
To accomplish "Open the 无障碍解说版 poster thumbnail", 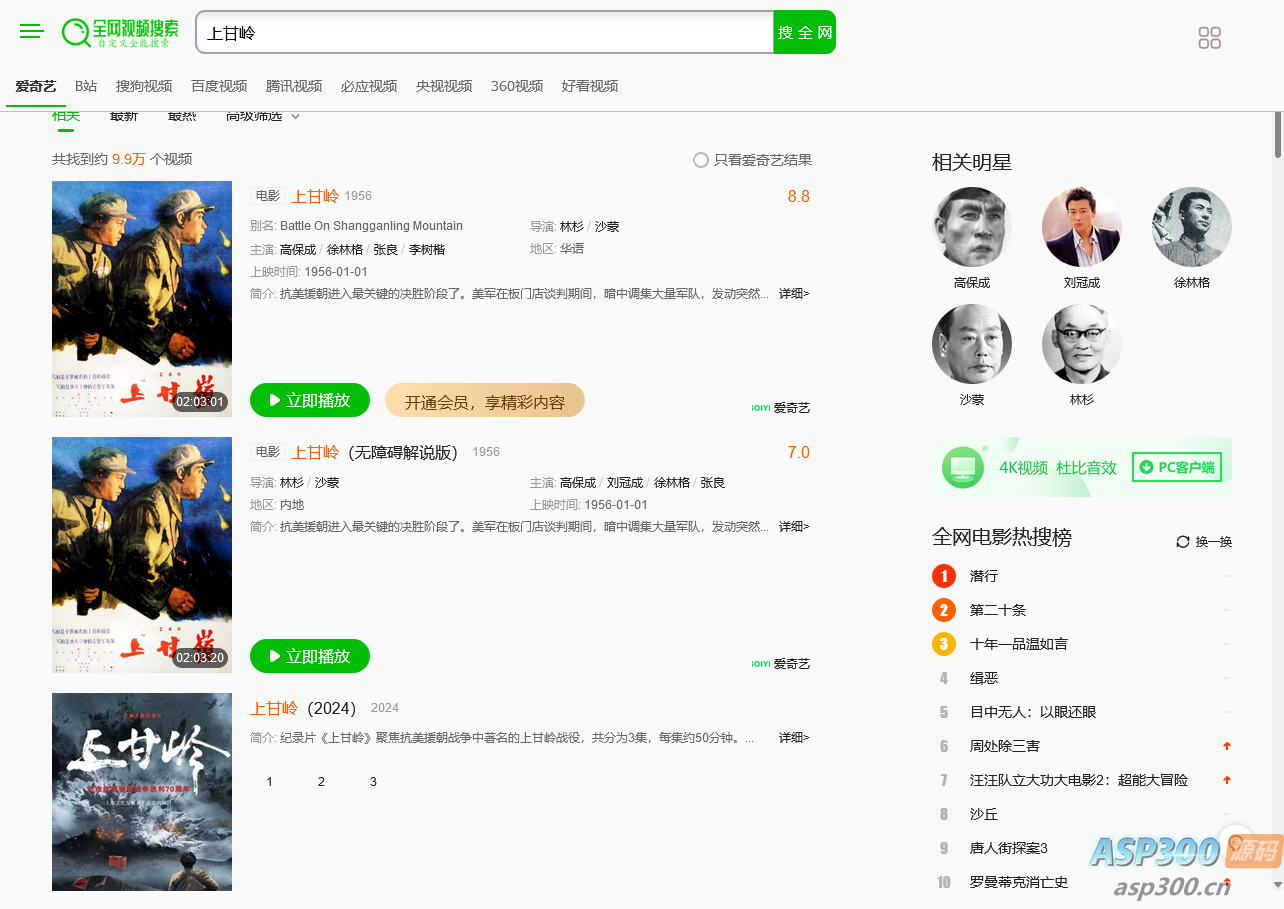I will [x=142, y=555].
